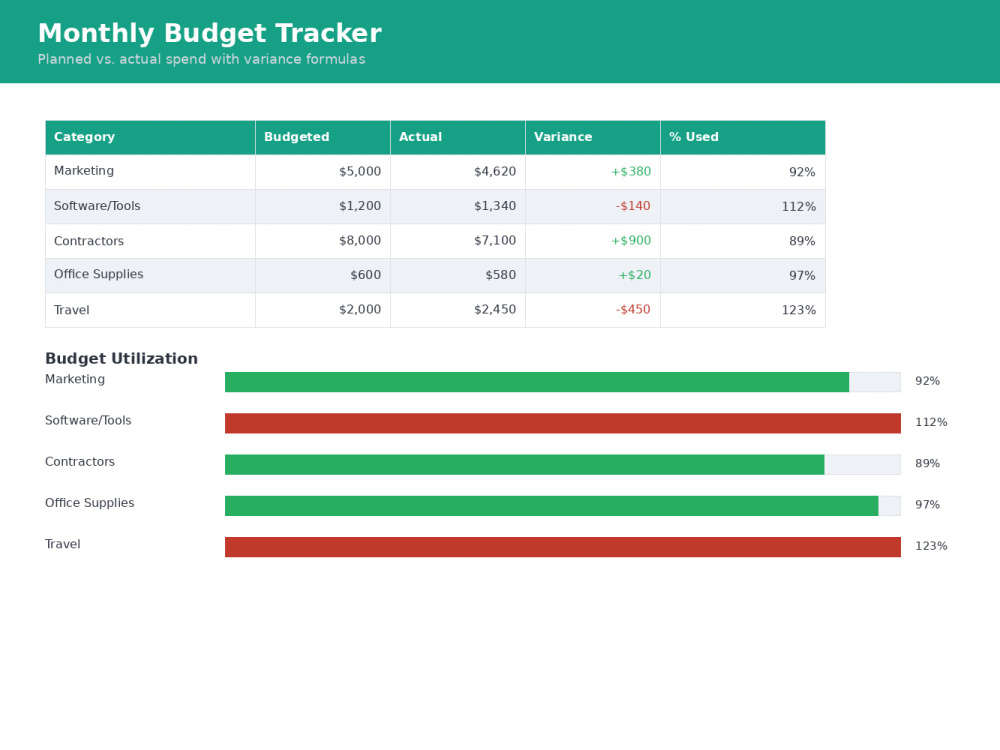1000x750 pixels.
Task: Click the subtitle about variance formulas
Action: [202, 59]
